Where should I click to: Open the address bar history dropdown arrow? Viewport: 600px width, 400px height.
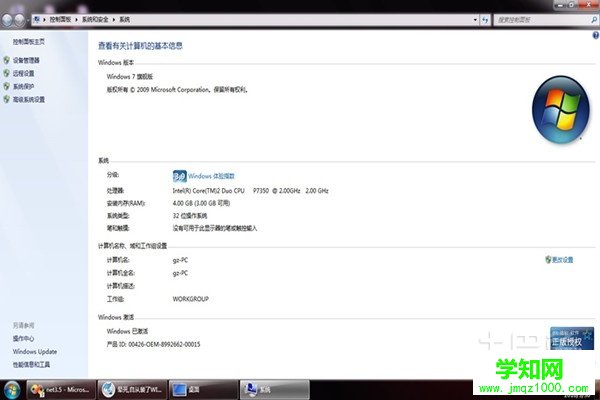point(475,20)
